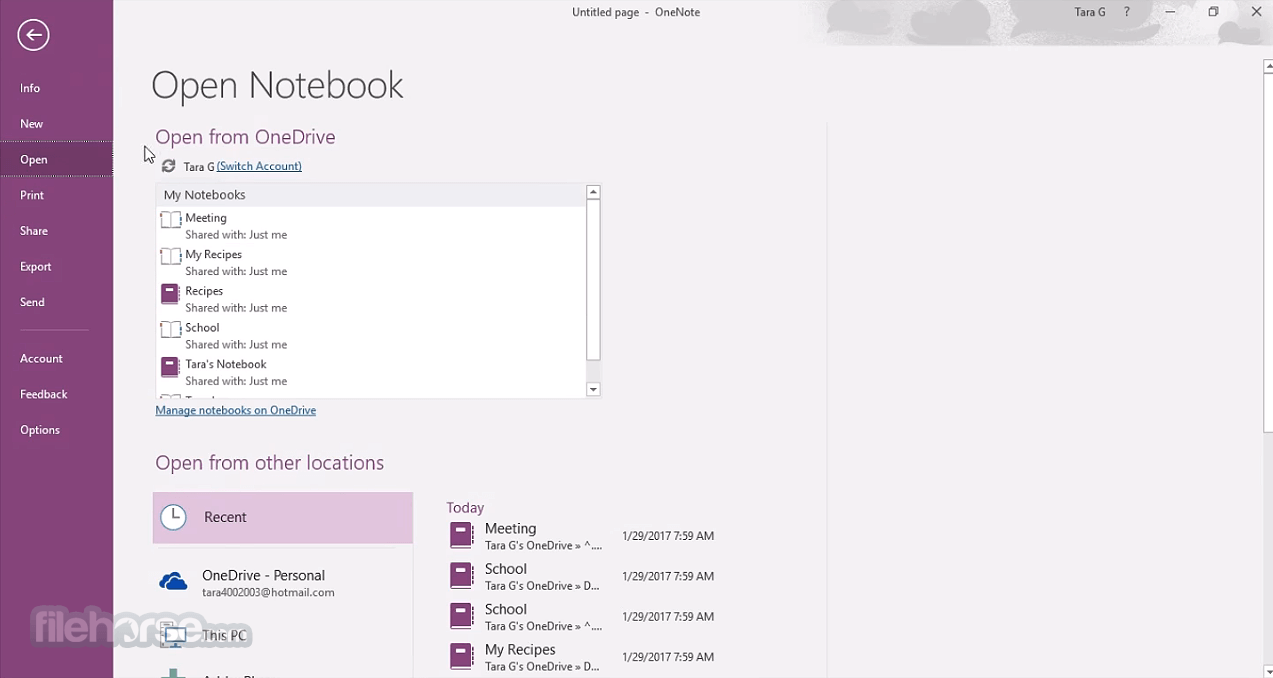Select the Recent location
The width and height of the screenshot is (1273, 678).
[x=283, y=518]
